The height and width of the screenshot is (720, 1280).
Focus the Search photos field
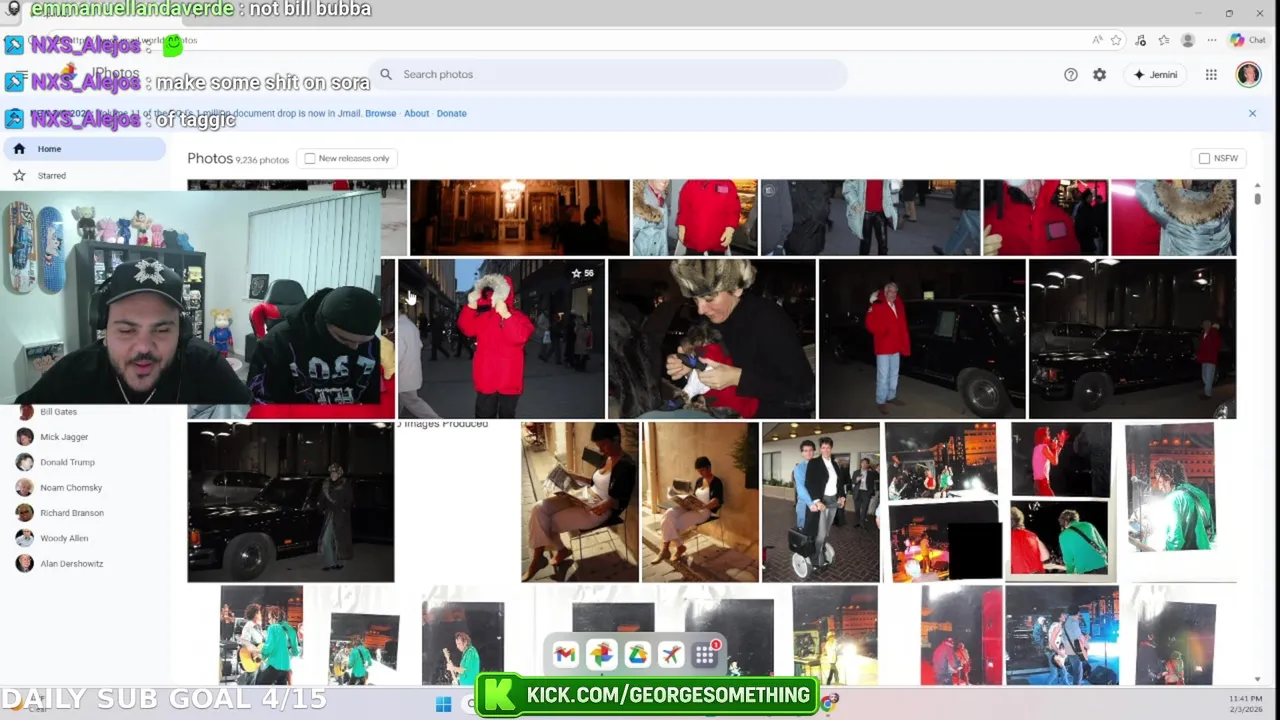tap(608, 74)
